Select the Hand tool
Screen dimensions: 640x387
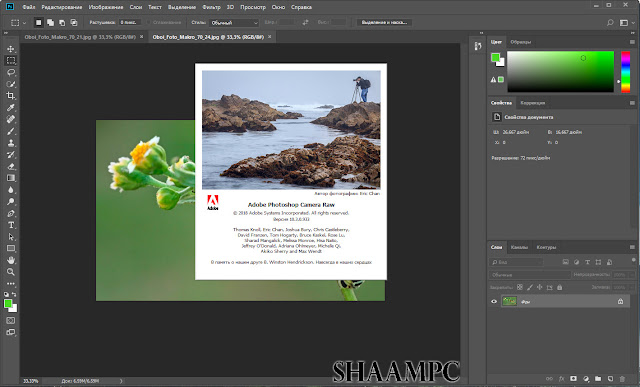point(11,260)
